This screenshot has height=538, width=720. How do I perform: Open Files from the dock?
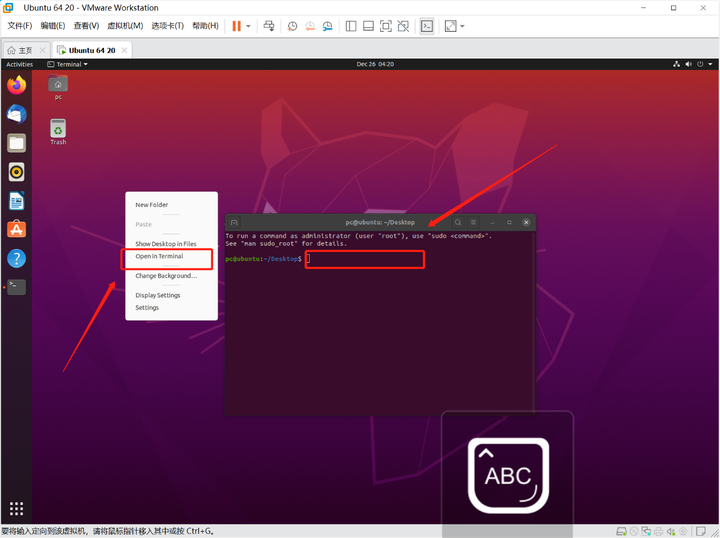point(17,143)
